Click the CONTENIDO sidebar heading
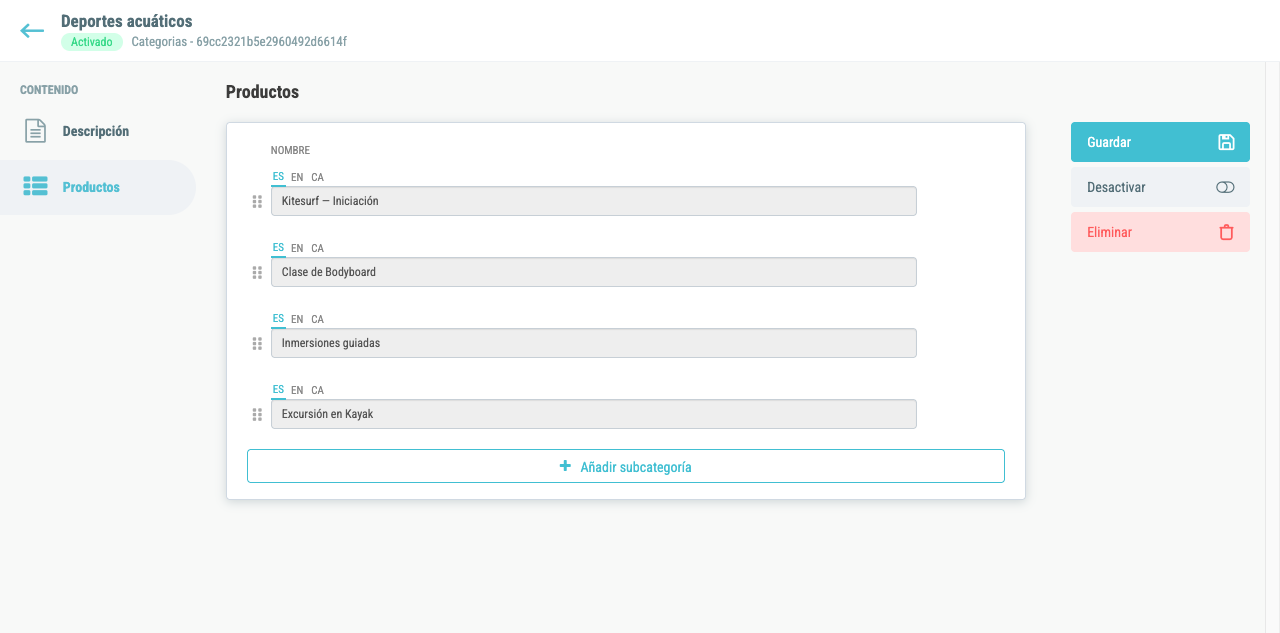Viewport: 1280px width, 633px height. (49, 90)
